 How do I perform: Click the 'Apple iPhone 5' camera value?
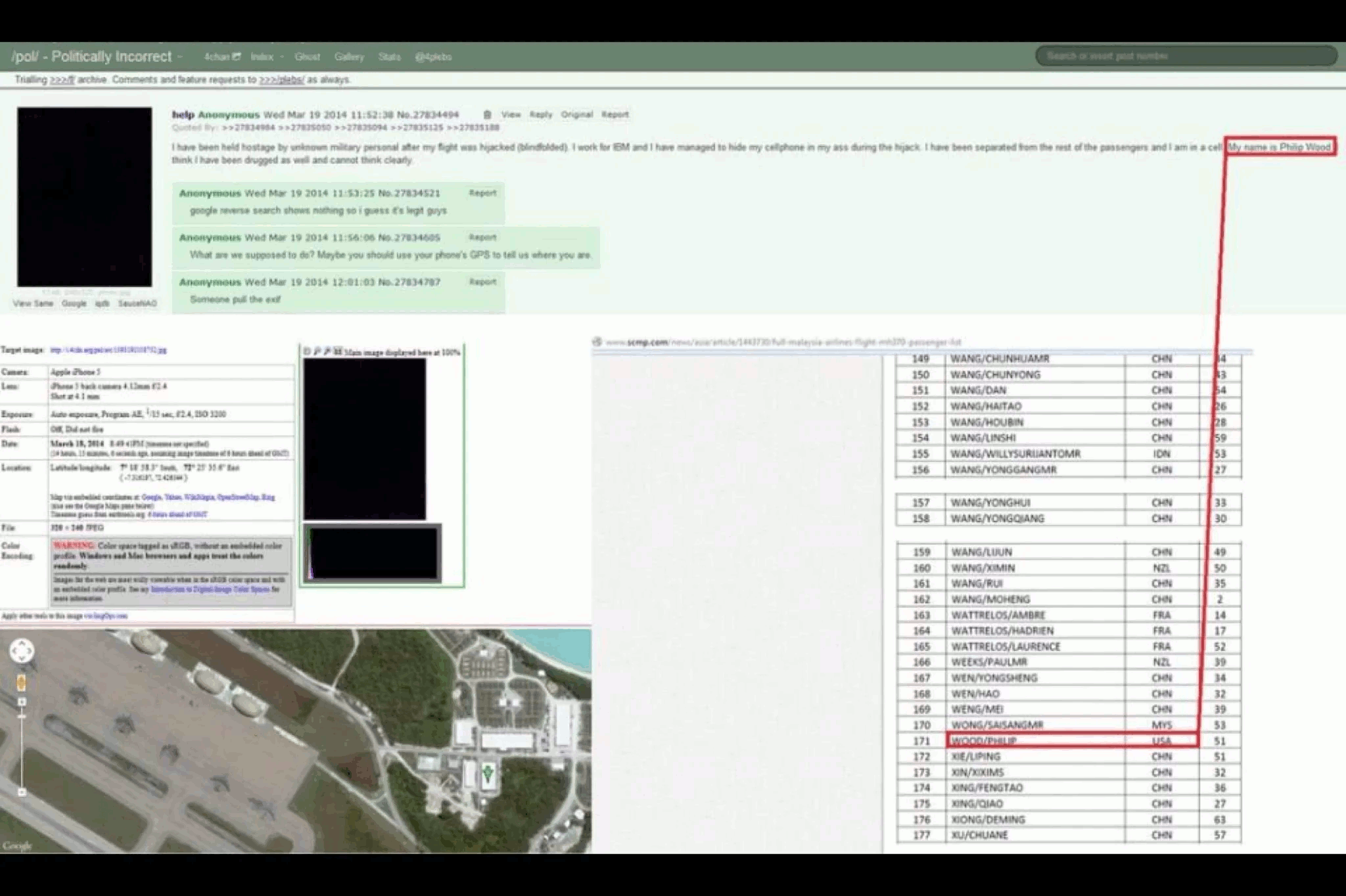coord(76,372)
